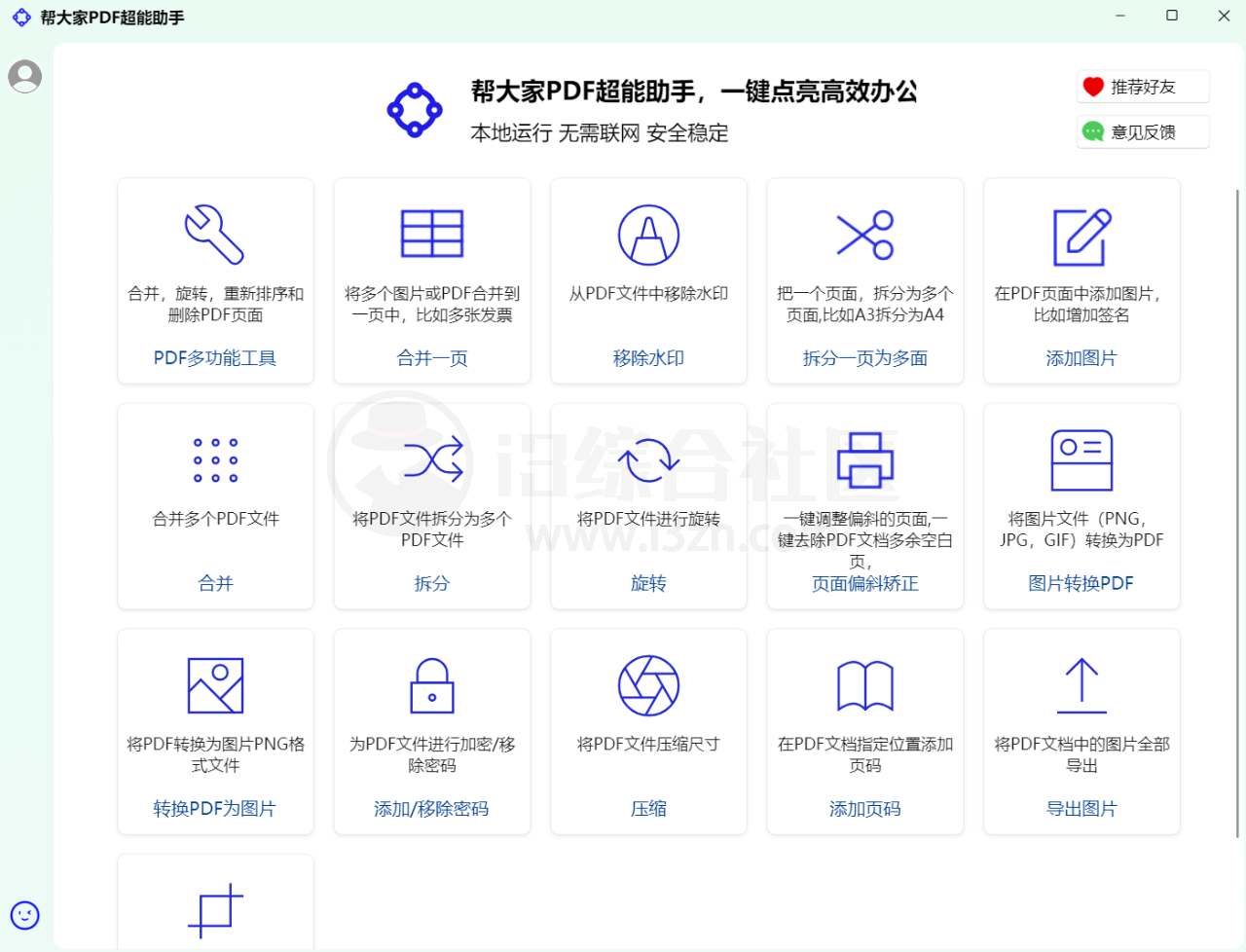1246x952 pixels.
Task: Click the upload arrow icon for 导出图片
Action: (1081, 684)
